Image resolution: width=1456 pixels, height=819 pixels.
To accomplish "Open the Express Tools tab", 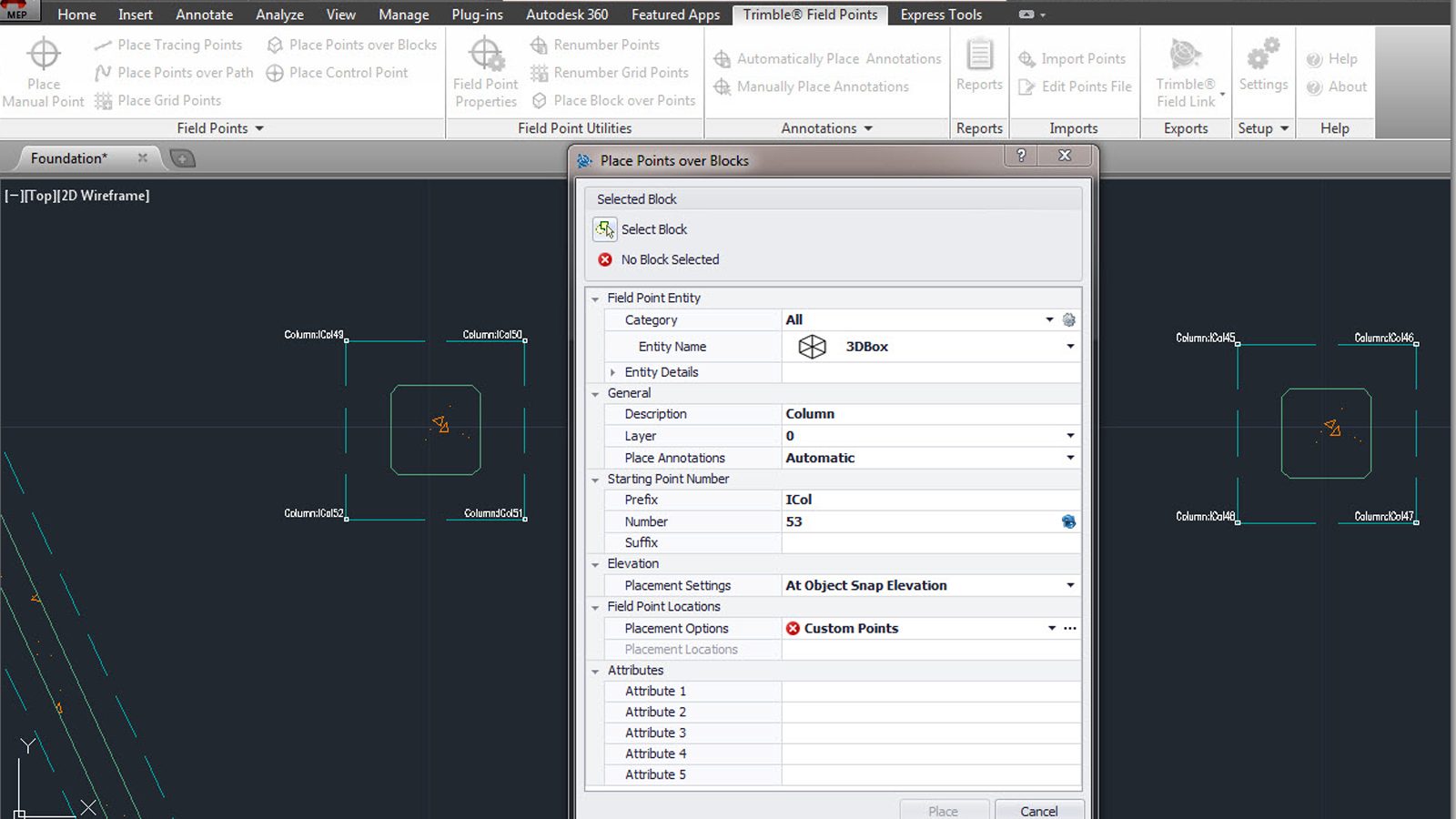I will pos(940,15).
